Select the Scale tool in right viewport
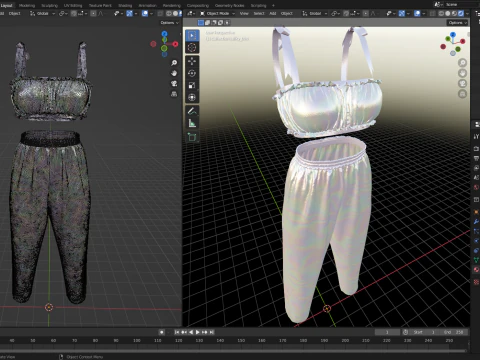The image size is (480, 360). [192, 85]
